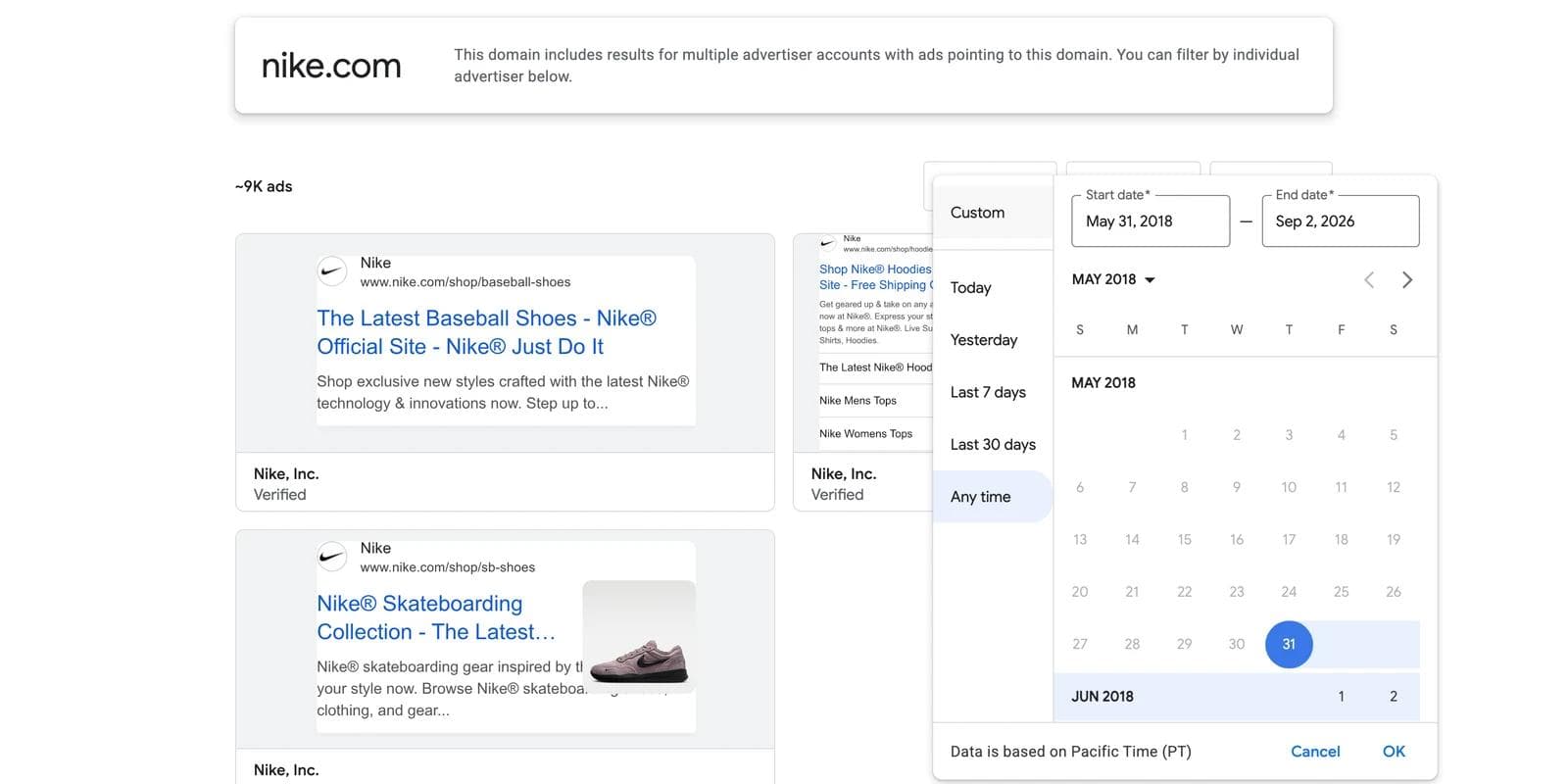Click Nike logo on baseball shoes ad
The height and width of the screenshot is (784, 1568).
(x=332, y=271)
